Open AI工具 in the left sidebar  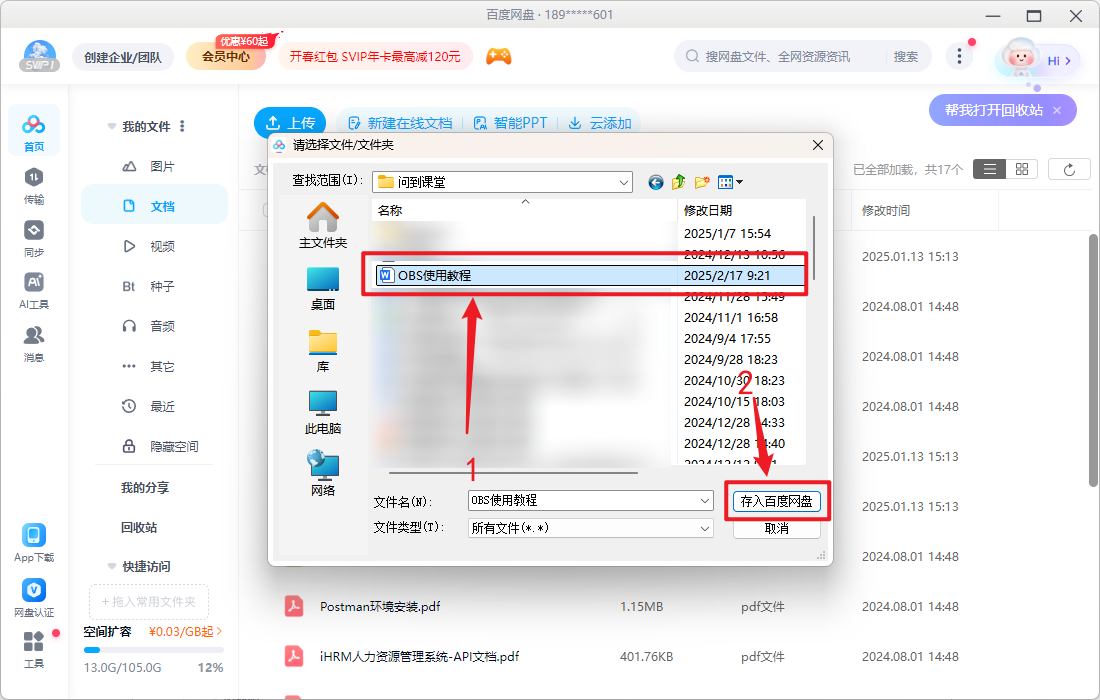coord(34,290)
